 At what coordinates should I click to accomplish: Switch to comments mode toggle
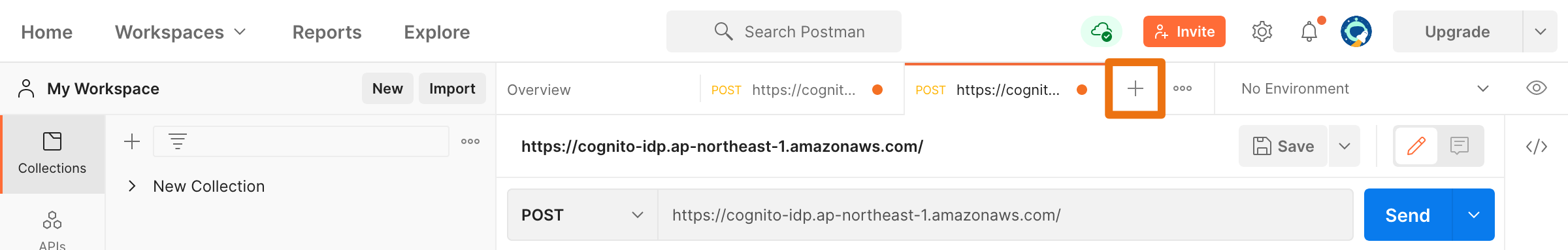1459,146
